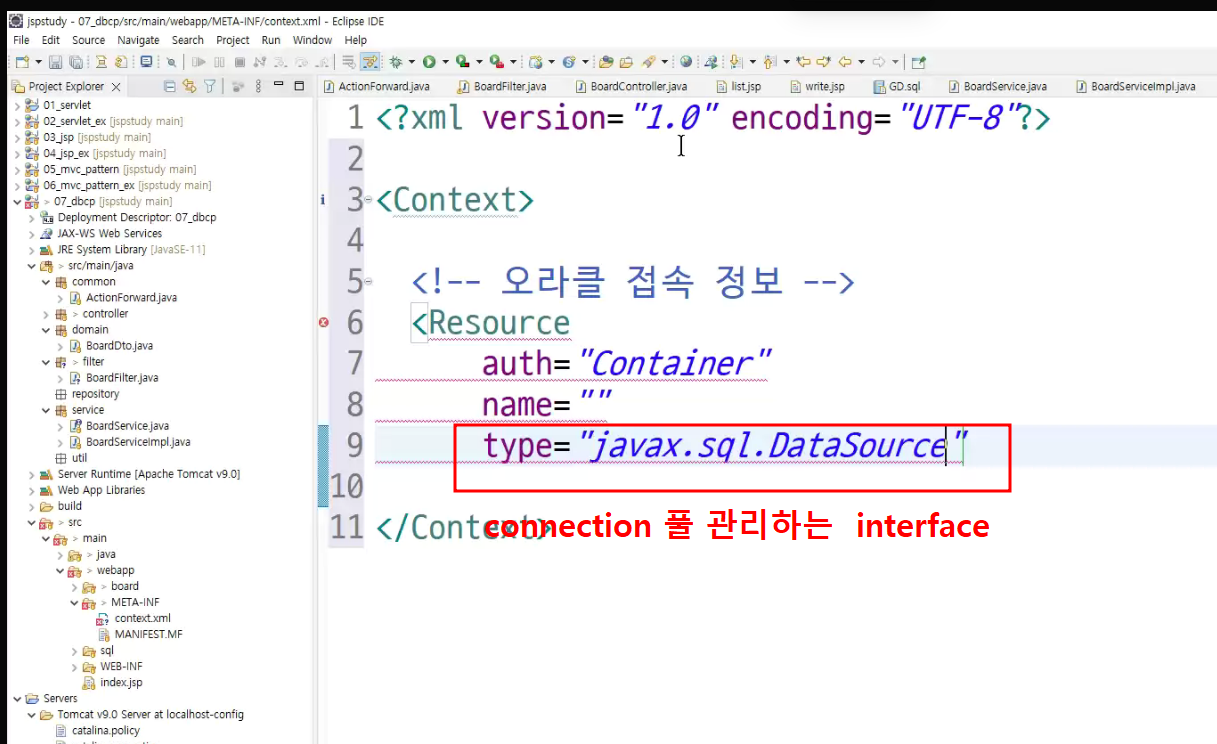Select context.xml in the project tree
The height and width of the screenshot is (744, 1217).
pyautogui.click(x=142, y=618)
